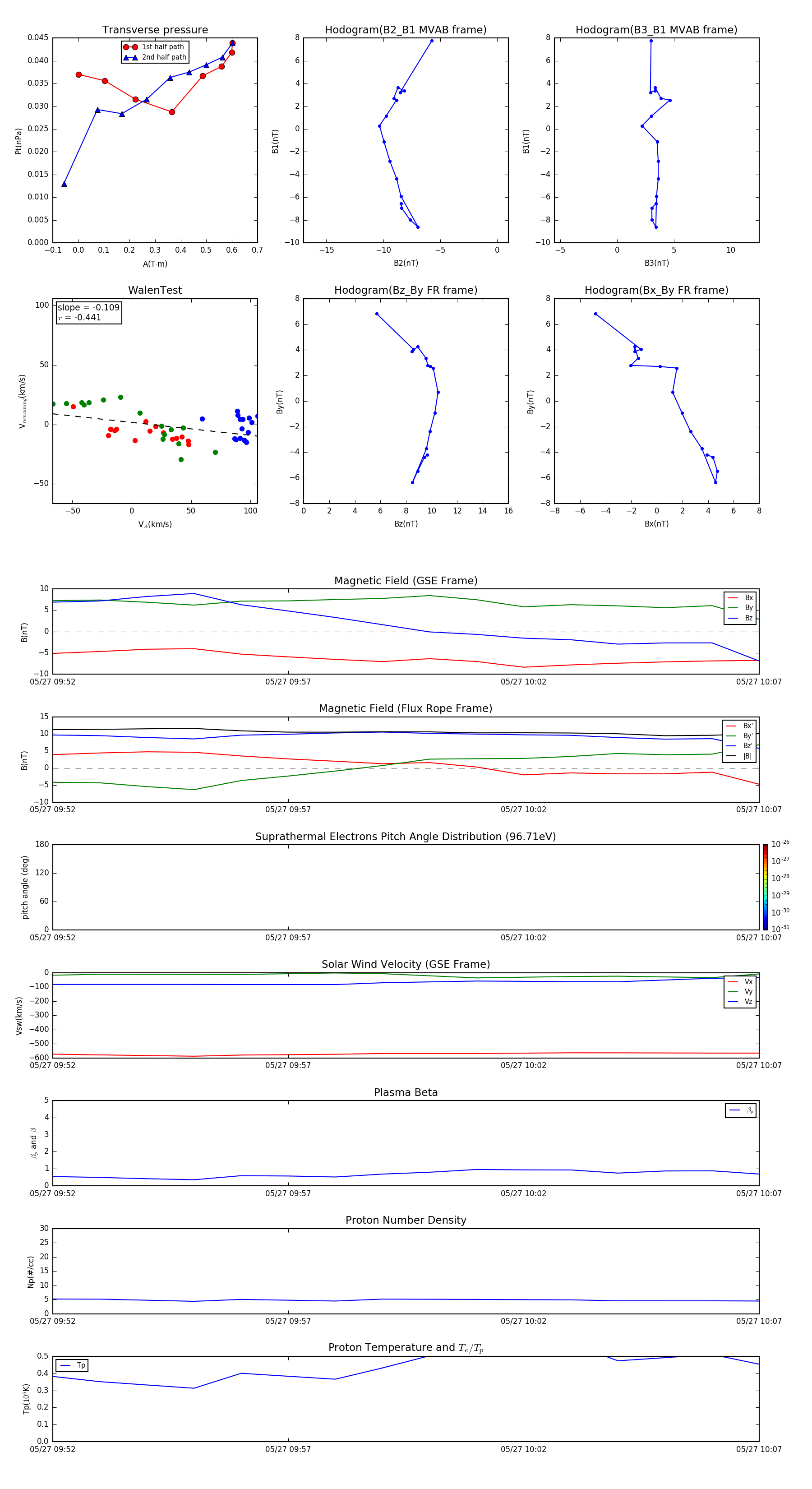Click the 'Np(#/cc)' axis label
Image resolution: width=812 pixels, height=1489 pixels.
point(31,1271)
